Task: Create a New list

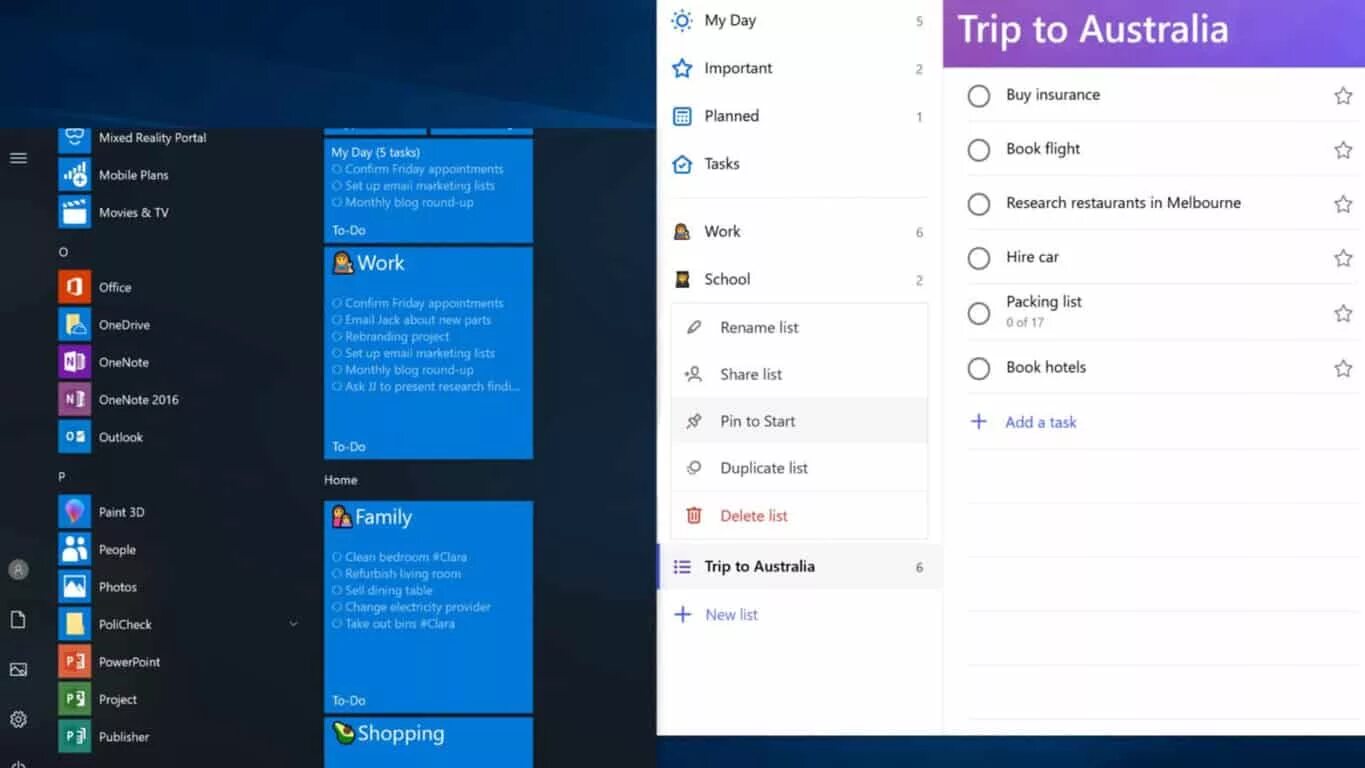Action: 716,615
